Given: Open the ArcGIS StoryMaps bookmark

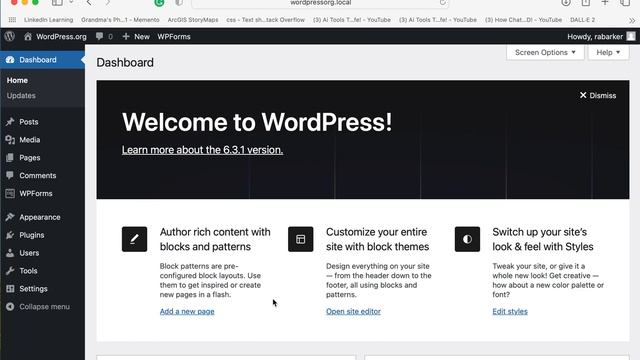Looking at the screenshot, I should click(193, 20).
